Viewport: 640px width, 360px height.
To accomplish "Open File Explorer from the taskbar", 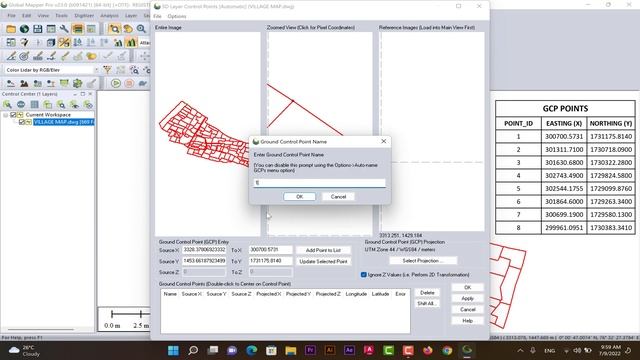I will (x=291, y=350).
